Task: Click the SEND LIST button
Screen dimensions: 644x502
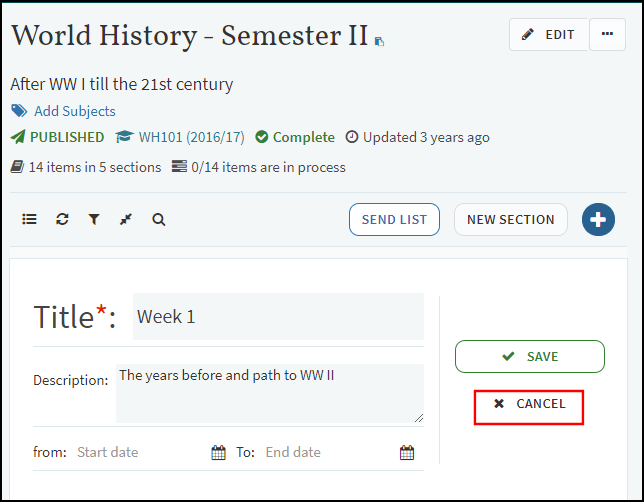Action: tap(394, 220)
